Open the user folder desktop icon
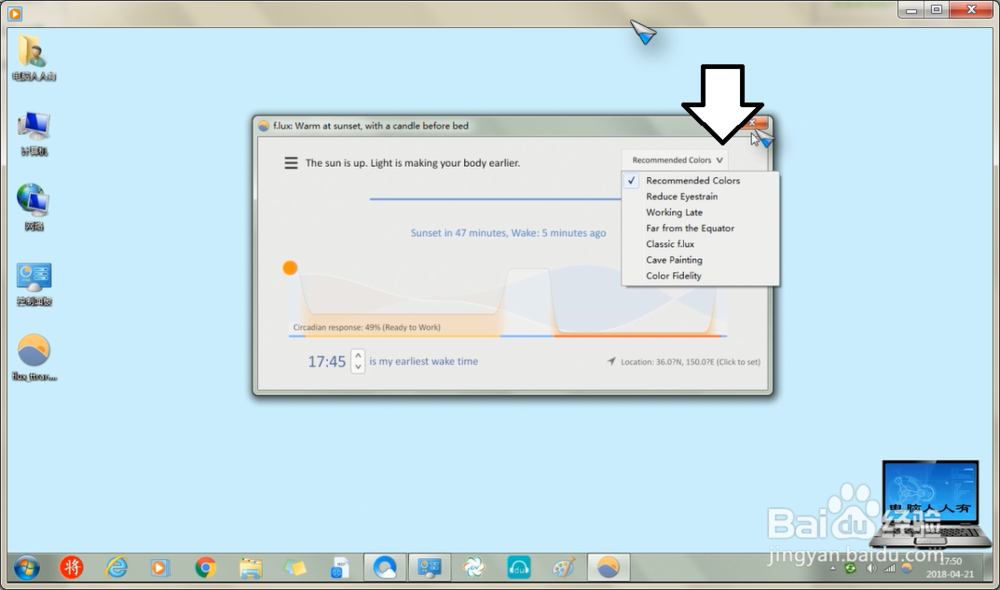 (34, 58)
